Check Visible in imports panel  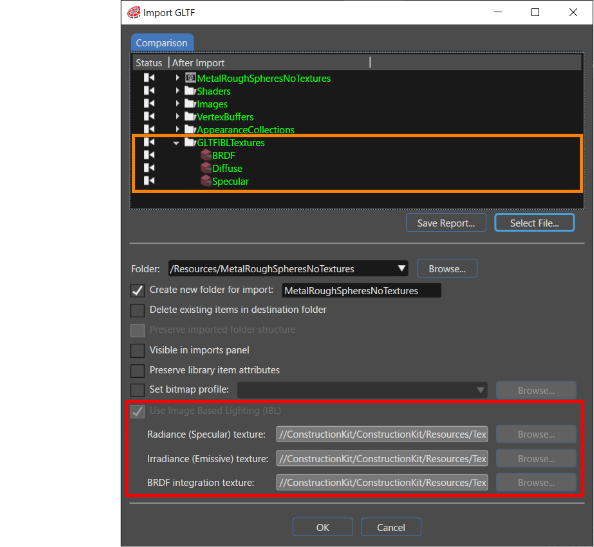click(x=137, y=350)
